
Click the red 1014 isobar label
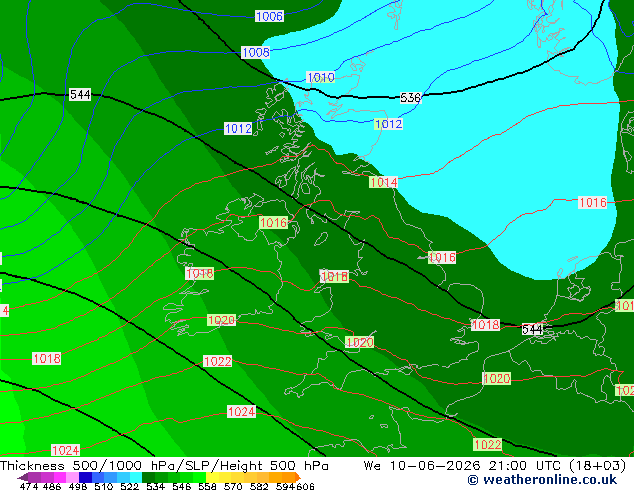click(383, 182)
